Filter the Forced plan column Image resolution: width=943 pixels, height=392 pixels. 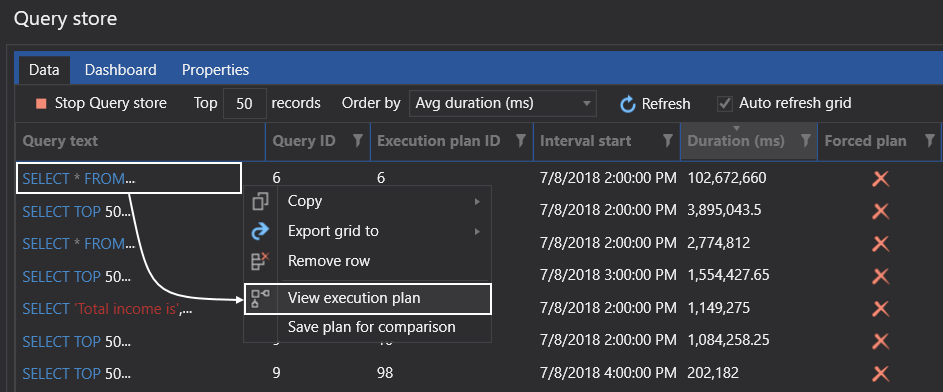click(930, 141)
